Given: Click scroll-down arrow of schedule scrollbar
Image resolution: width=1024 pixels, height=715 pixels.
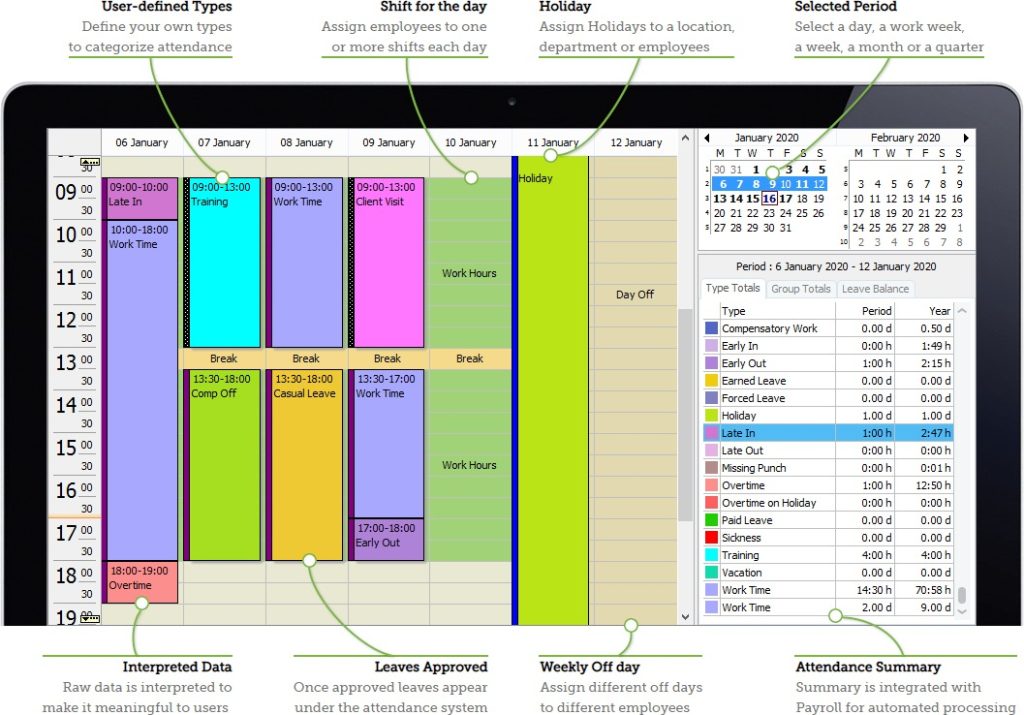Looking at the screenshot, I should tap(685, 617).
